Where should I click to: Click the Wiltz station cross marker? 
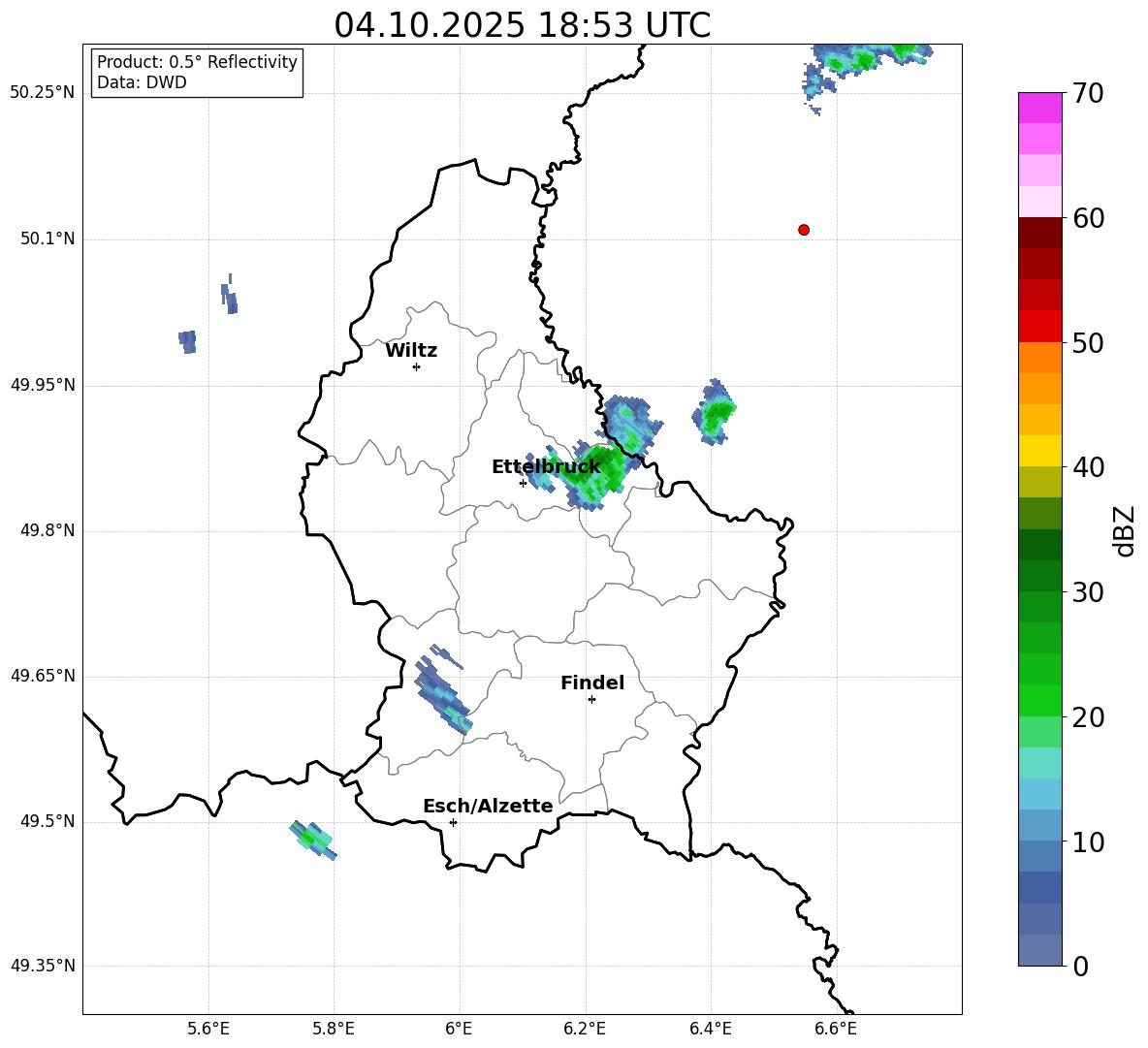pyautogui.click(x=416, y=366)
